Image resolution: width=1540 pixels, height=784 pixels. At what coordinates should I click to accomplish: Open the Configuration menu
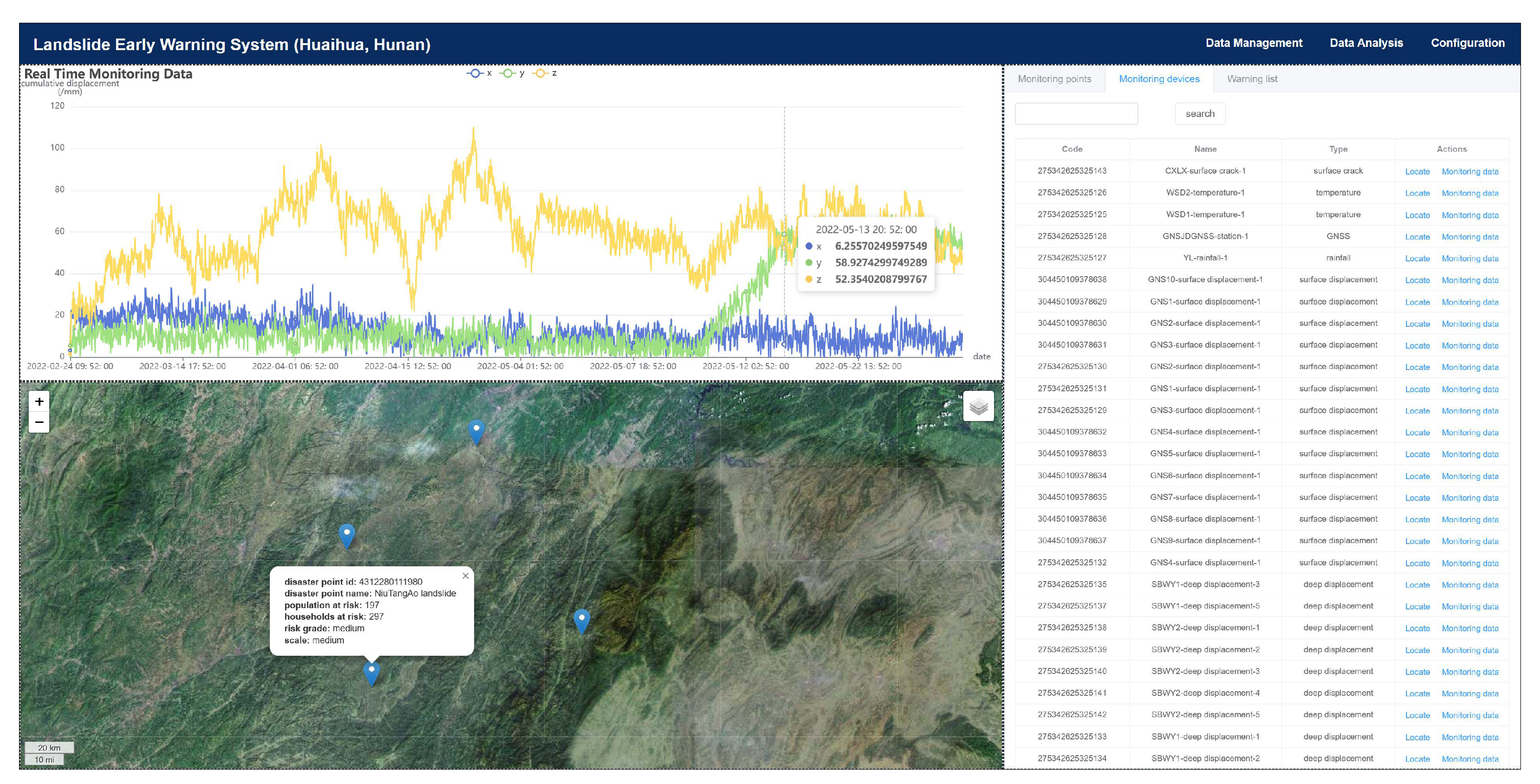point(1468,43)
